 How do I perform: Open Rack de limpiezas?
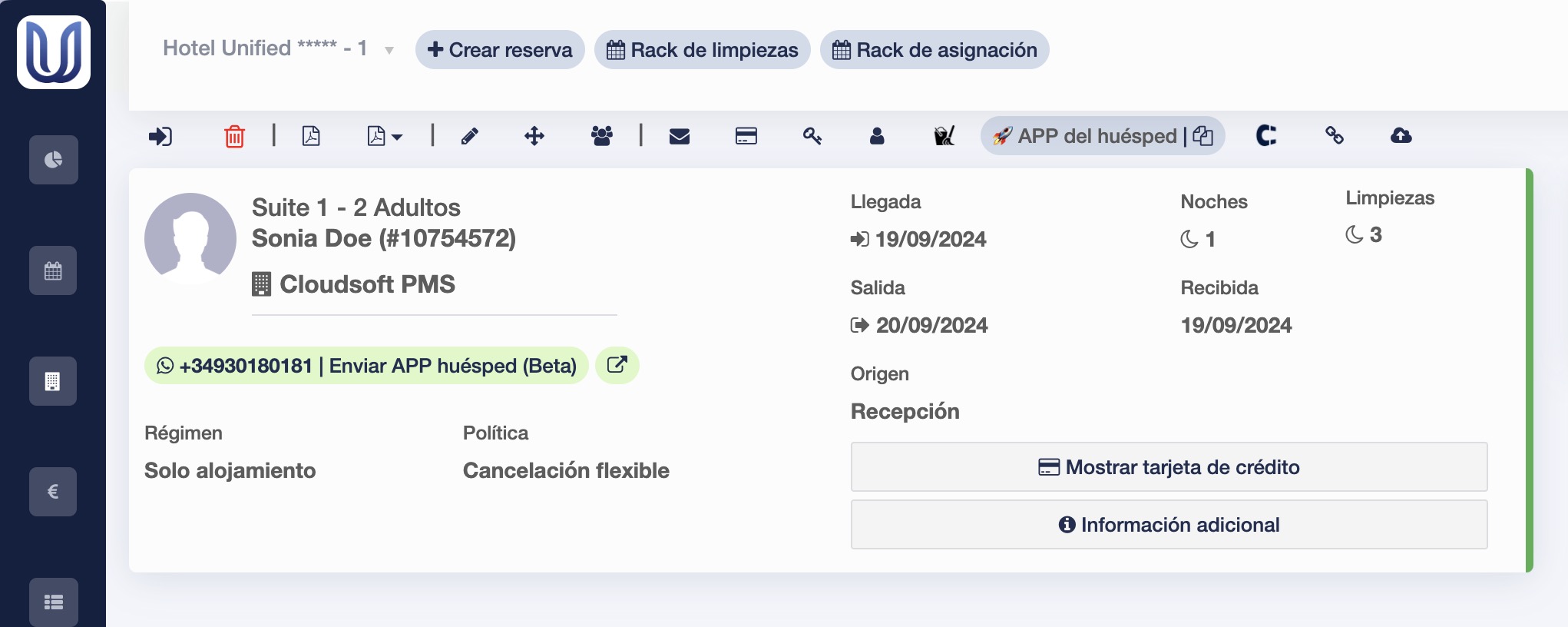pos(703,50)
